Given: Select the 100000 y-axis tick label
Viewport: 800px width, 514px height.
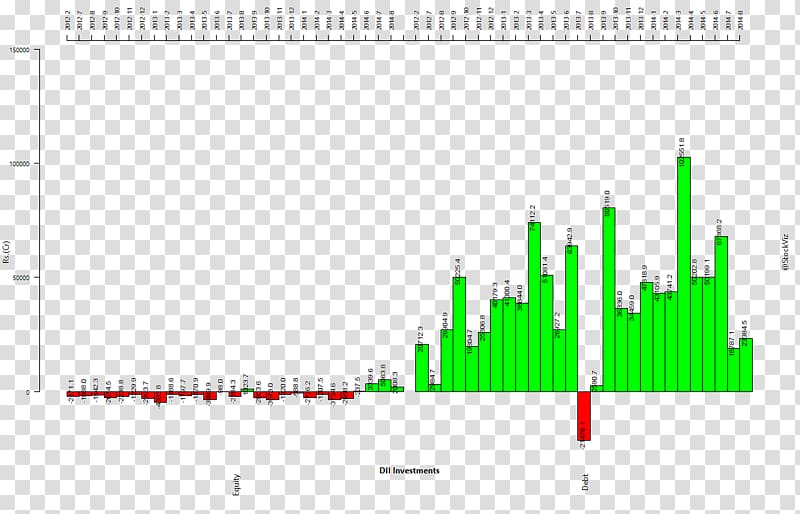Looking at the screenshot, I should [x=21, y=163].
